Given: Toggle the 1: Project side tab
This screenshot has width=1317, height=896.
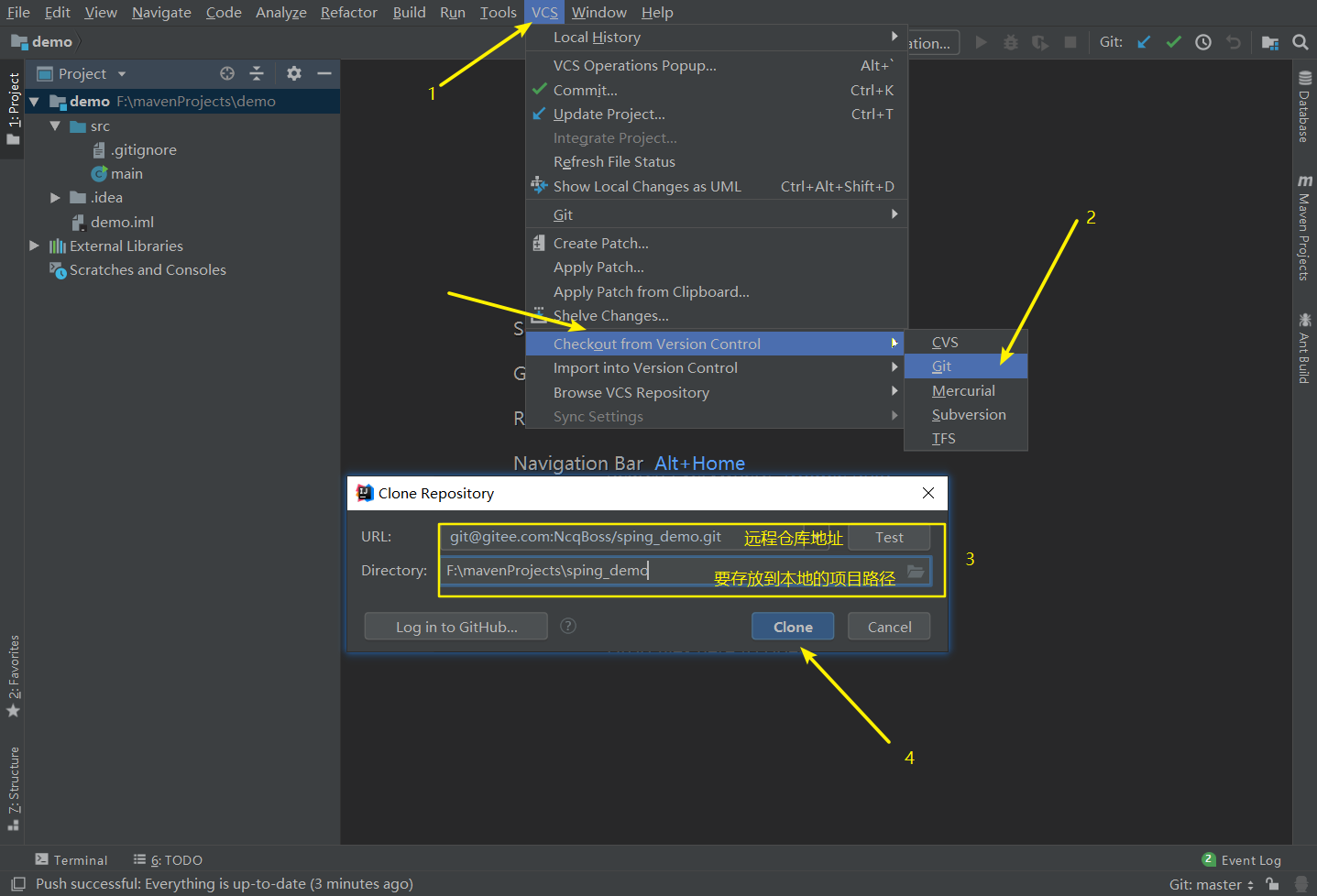Looking at the screenshot, I should (x=13, y=108).
